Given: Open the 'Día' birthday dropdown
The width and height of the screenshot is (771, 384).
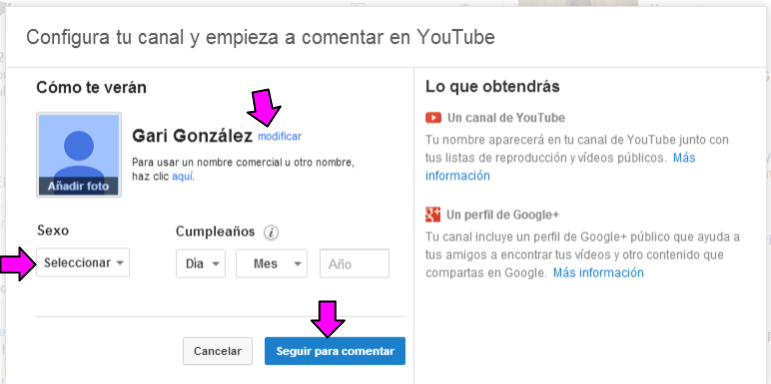Looking at the screenshot, I should (x=201, y=264).
